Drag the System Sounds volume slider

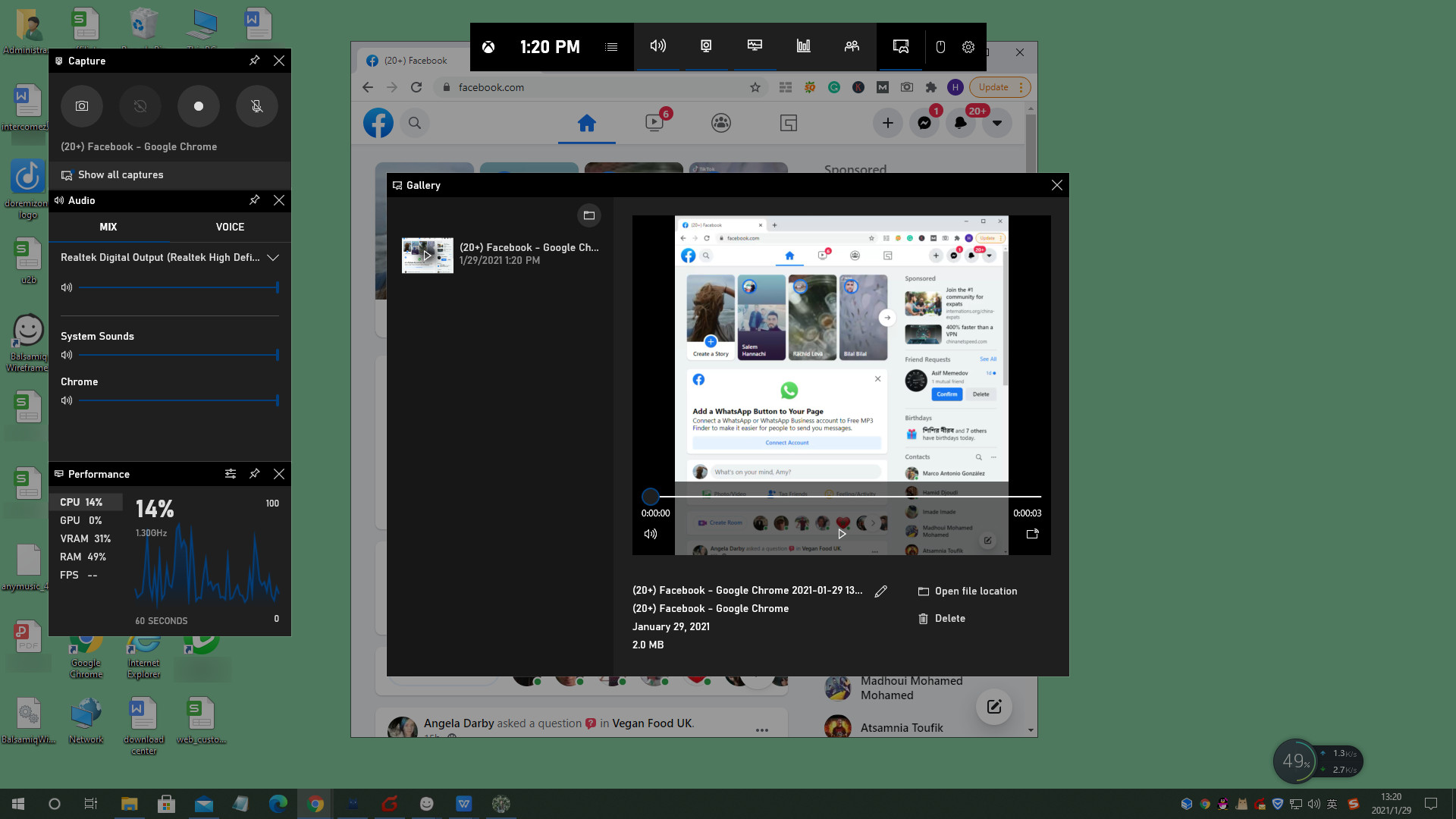(277, 355)
